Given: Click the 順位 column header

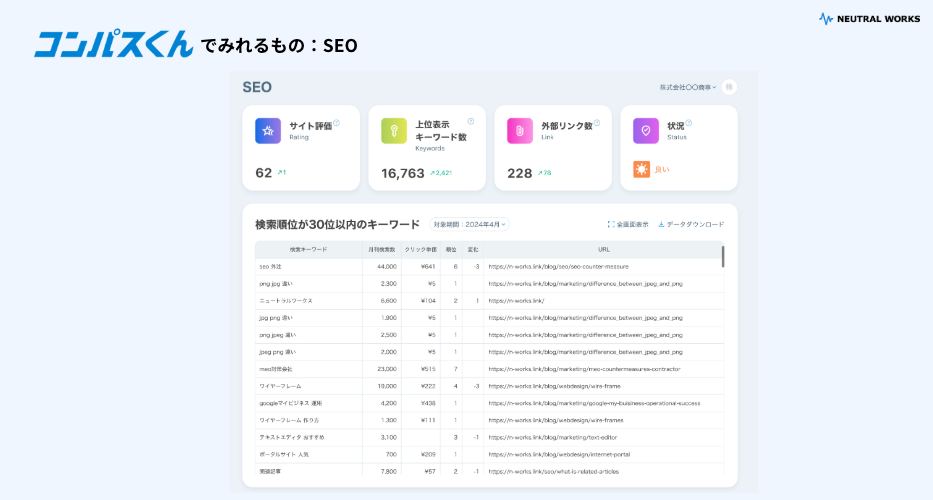Looking at the screenshot, I should (x=451, y=249).
